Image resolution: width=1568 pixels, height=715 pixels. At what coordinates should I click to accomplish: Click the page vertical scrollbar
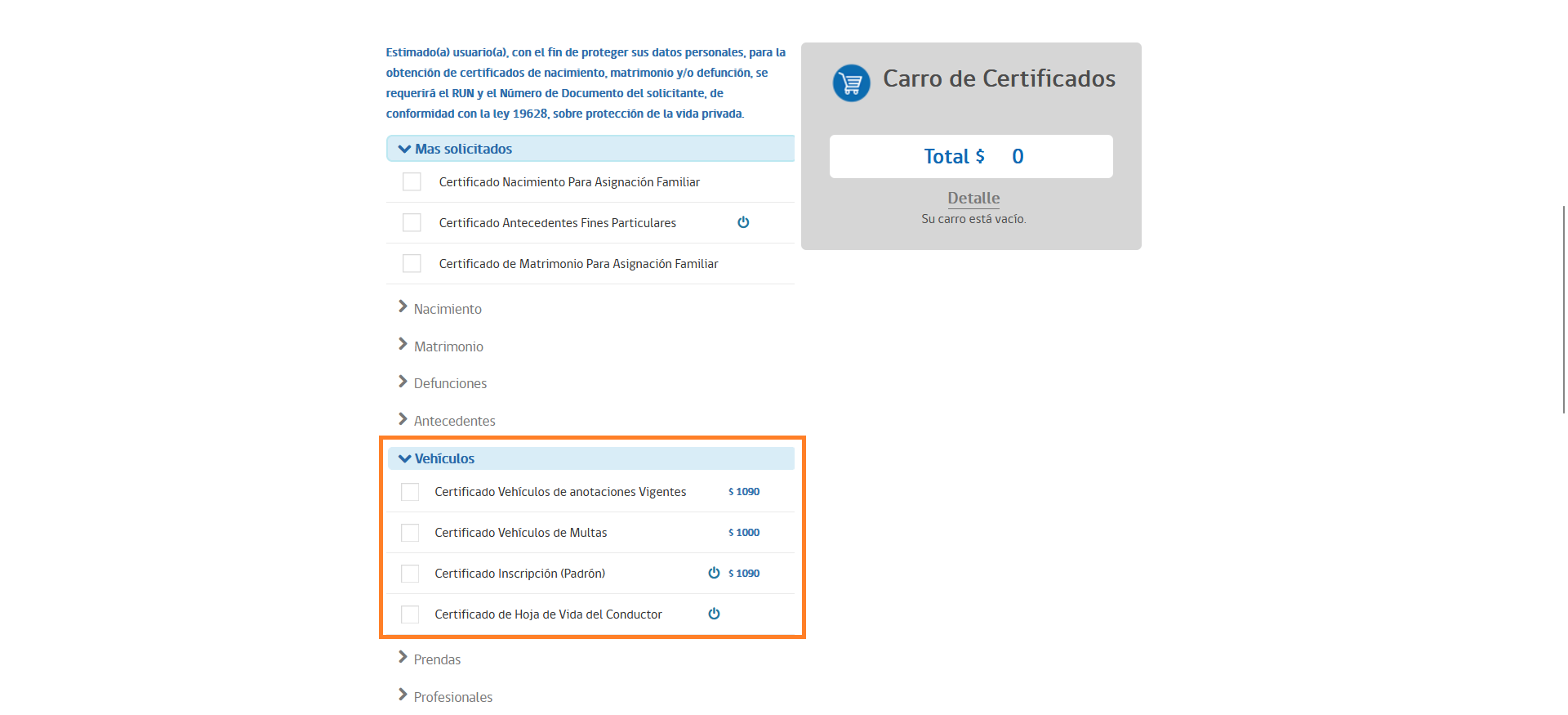(x=1563, y=309)
